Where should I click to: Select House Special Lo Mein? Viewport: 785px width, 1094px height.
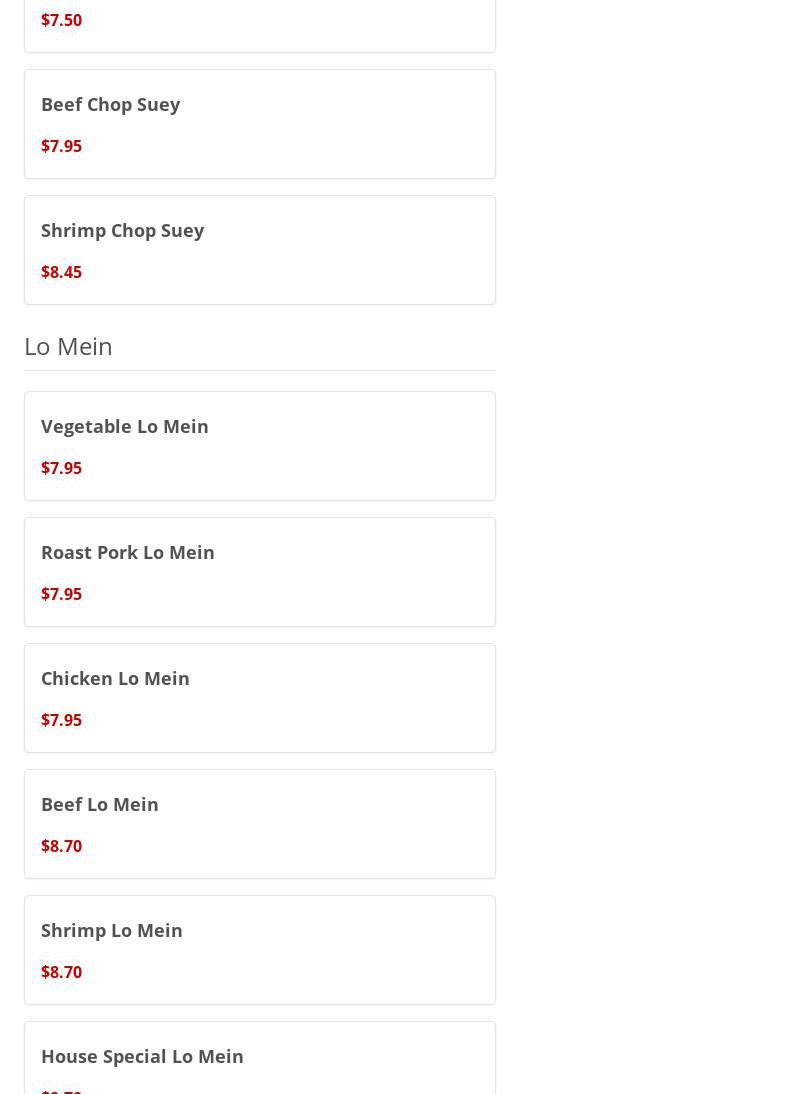point(142,1056)
